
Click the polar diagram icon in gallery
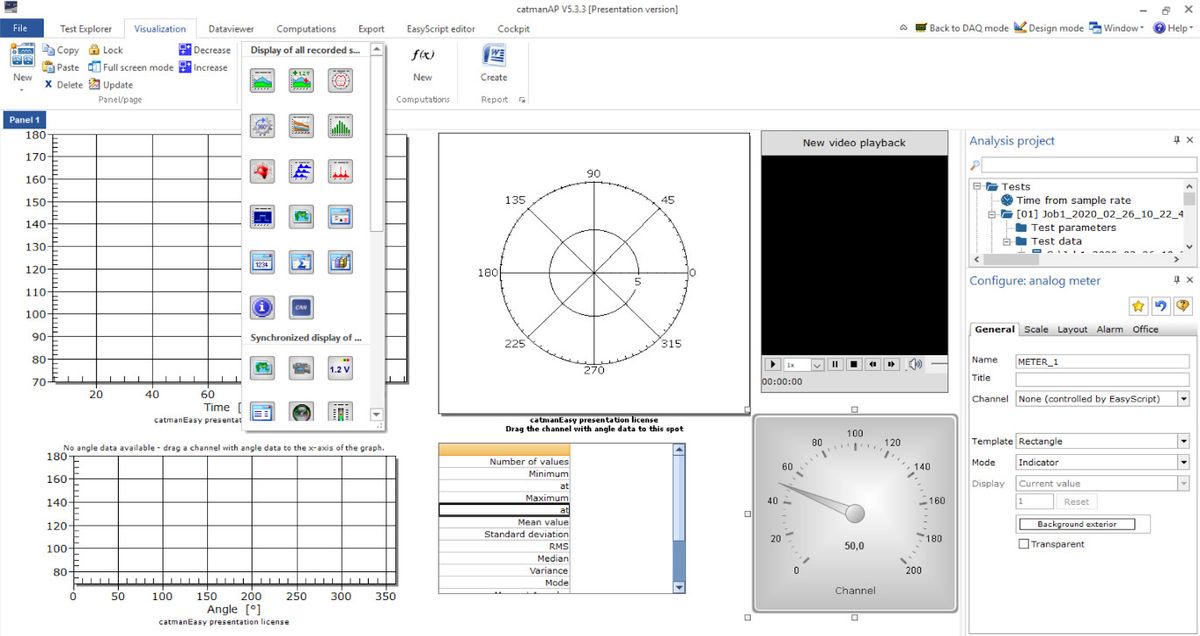pyautogui.click(x=341, y=80)
